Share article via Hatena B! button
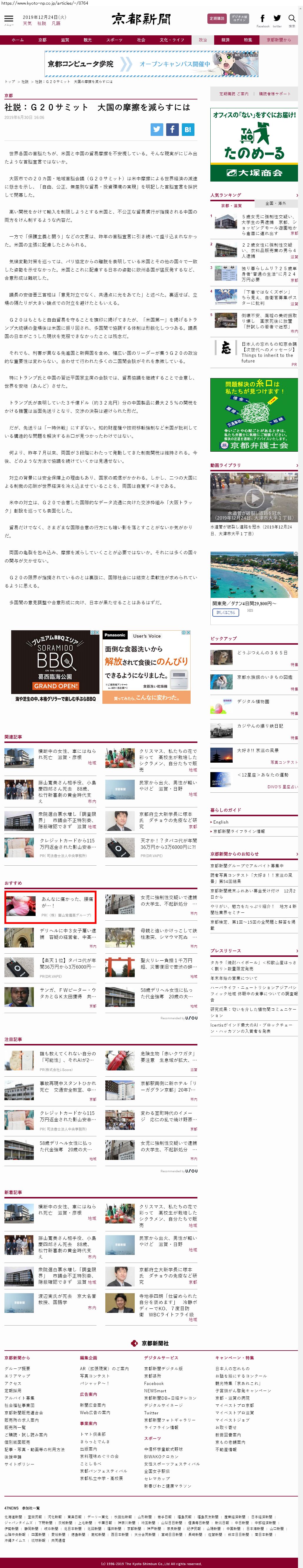 coord(187,129)
